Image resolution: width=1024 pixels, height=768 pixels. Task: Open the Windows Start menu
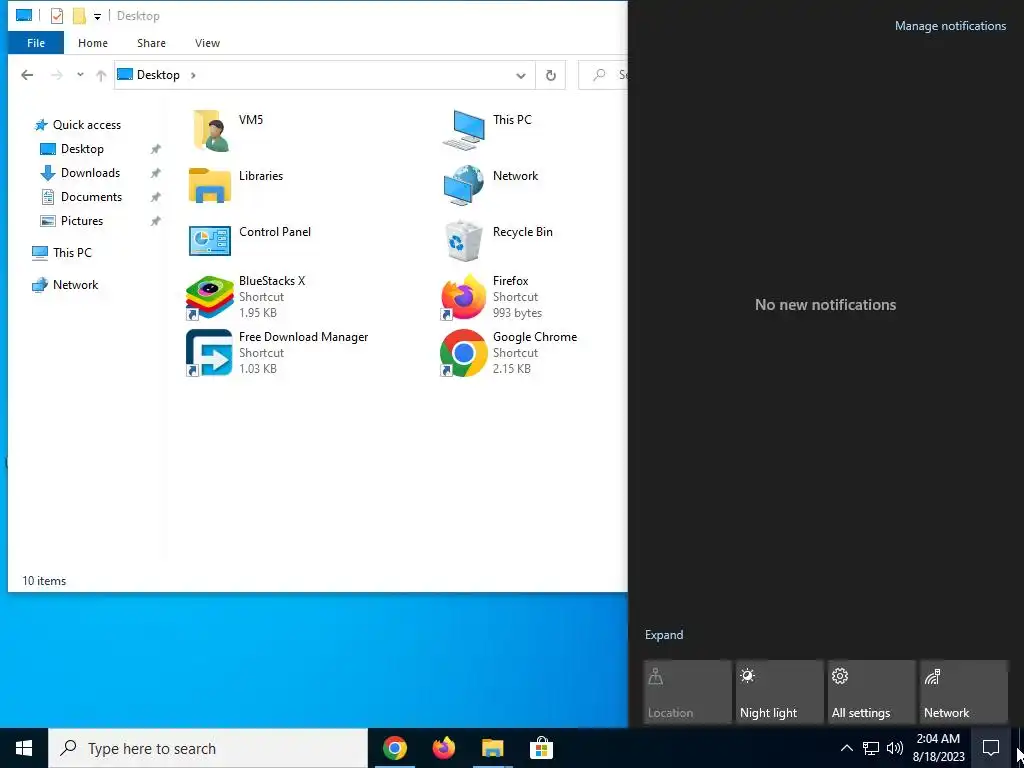pos(24,748)
